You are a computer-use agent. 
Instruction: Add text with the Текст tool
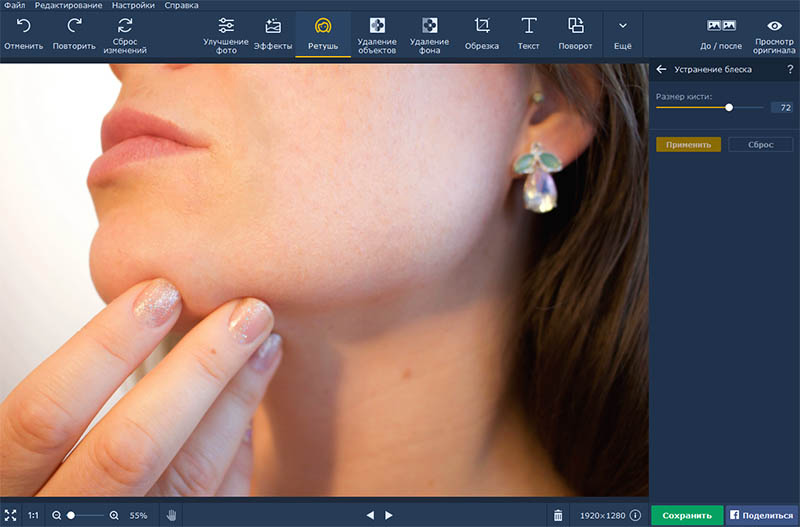coord(529,27)
